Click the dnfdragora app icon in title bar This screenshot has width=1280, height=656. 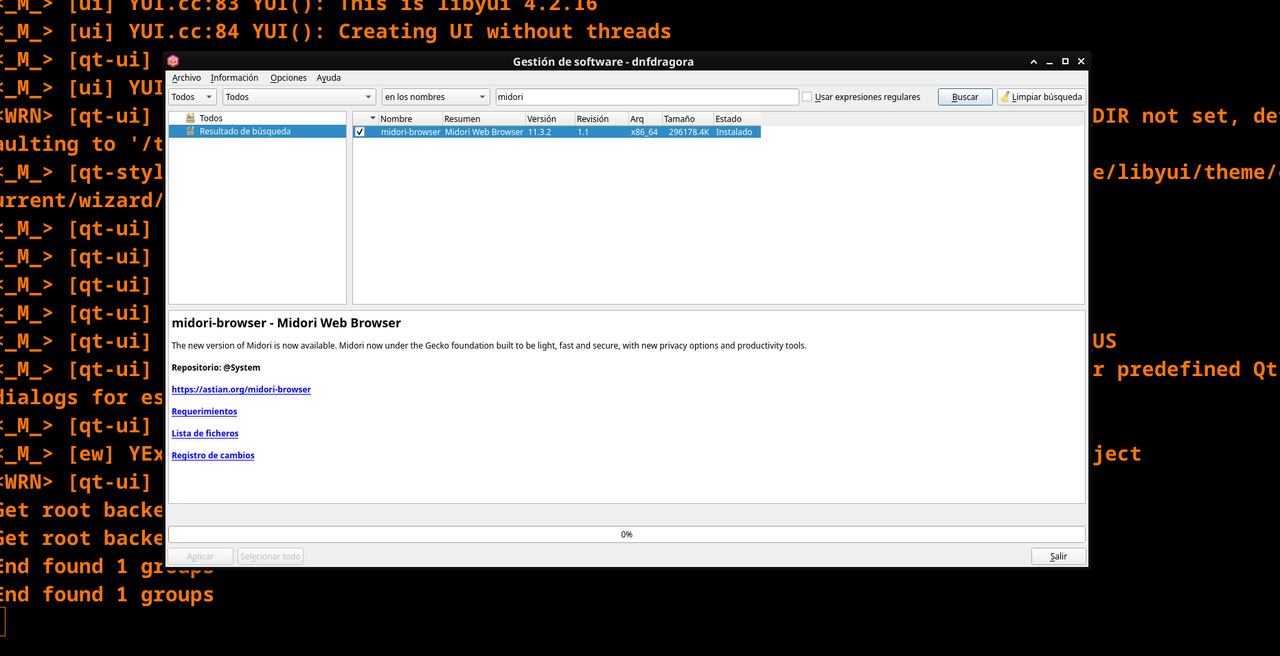point(173,61)
